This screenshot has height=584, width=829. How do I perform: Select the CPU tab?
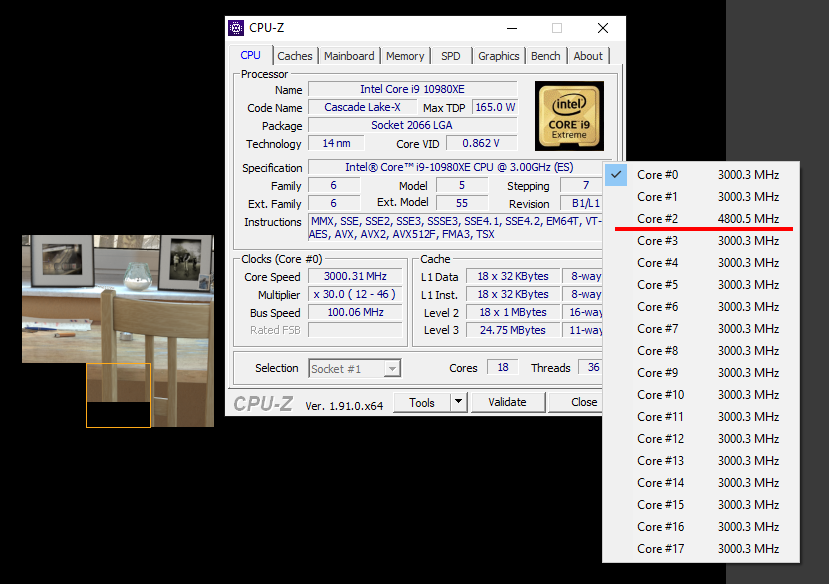coord(251,55)
